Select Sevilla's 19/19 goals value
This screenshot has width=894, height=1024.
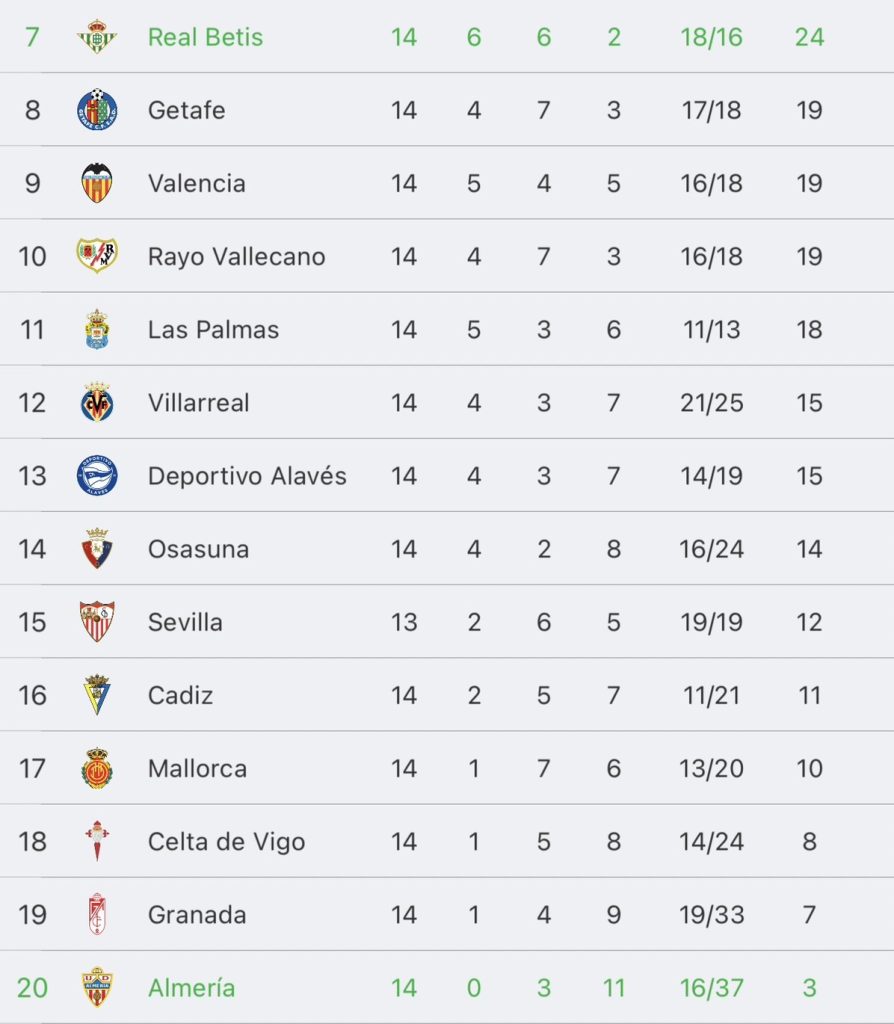[711, 622]
